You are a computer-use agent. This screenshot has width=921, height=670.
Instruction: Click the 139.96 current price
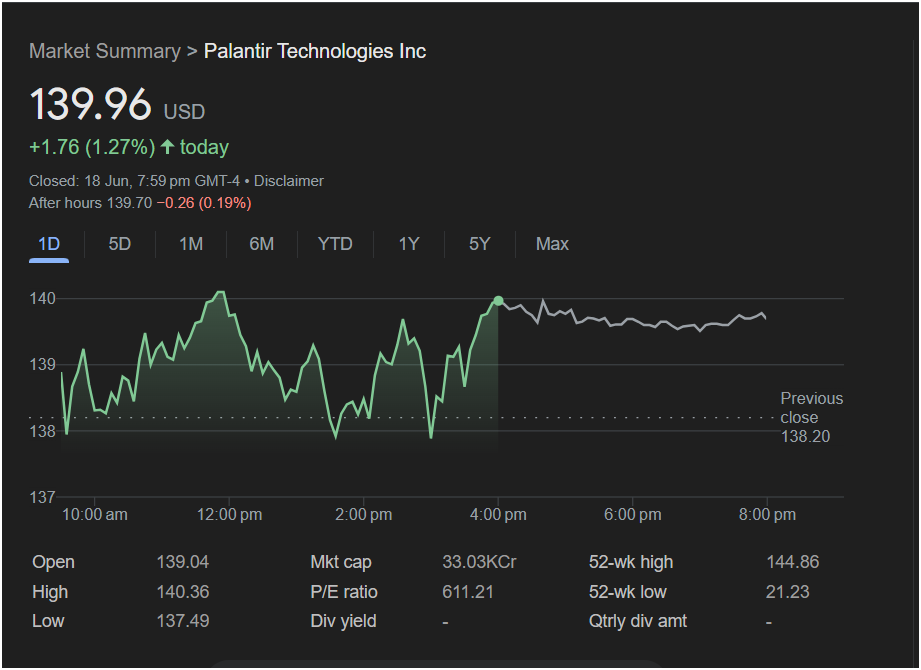coord(90,105)
